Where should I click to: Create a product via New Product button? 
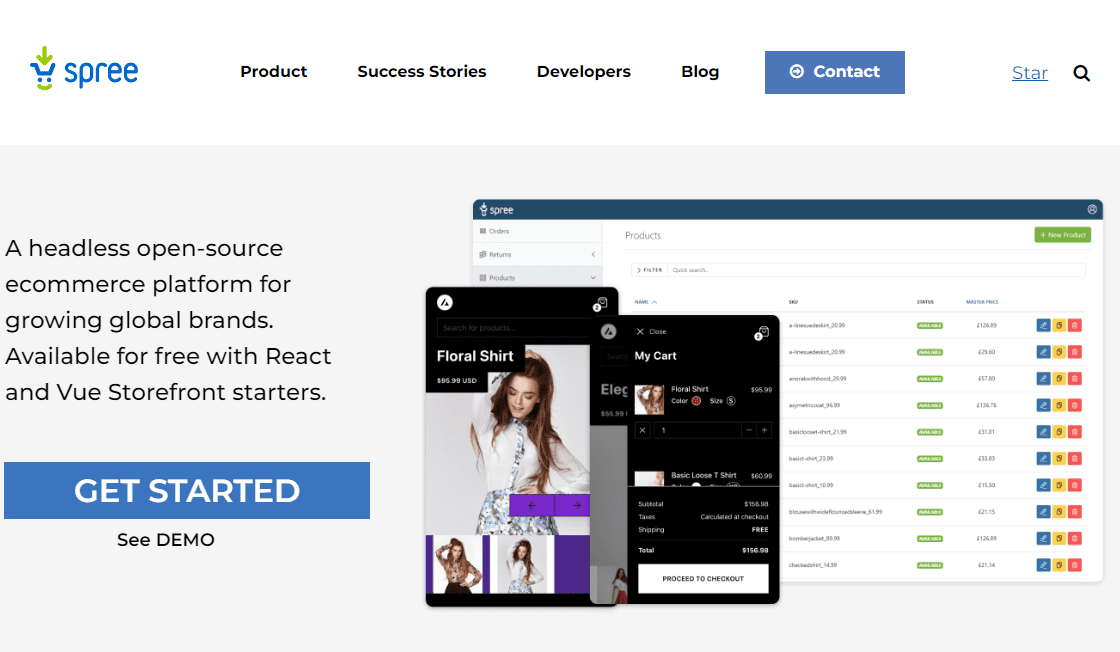click(x=1062, y=233)
